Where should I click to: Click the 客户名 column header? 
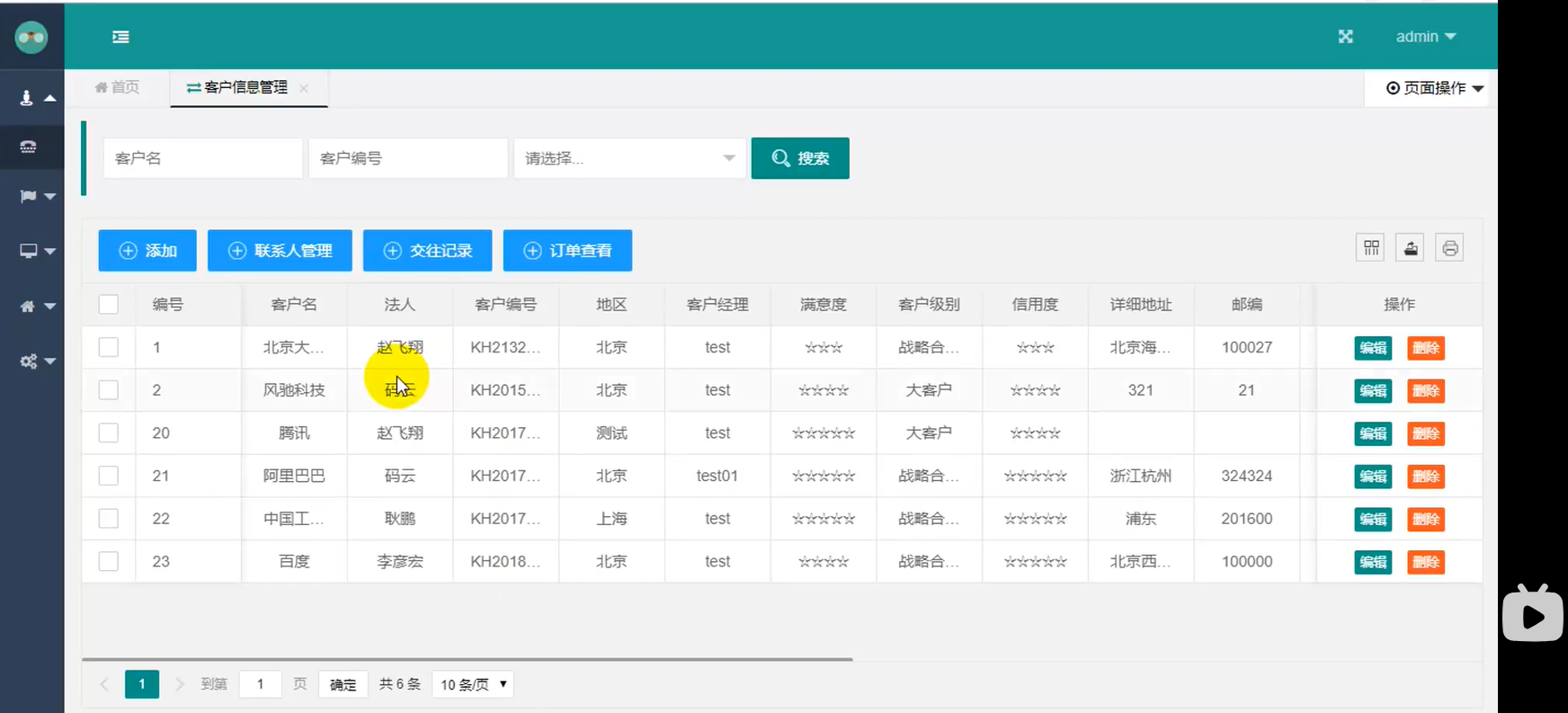[x=294, y=305]
